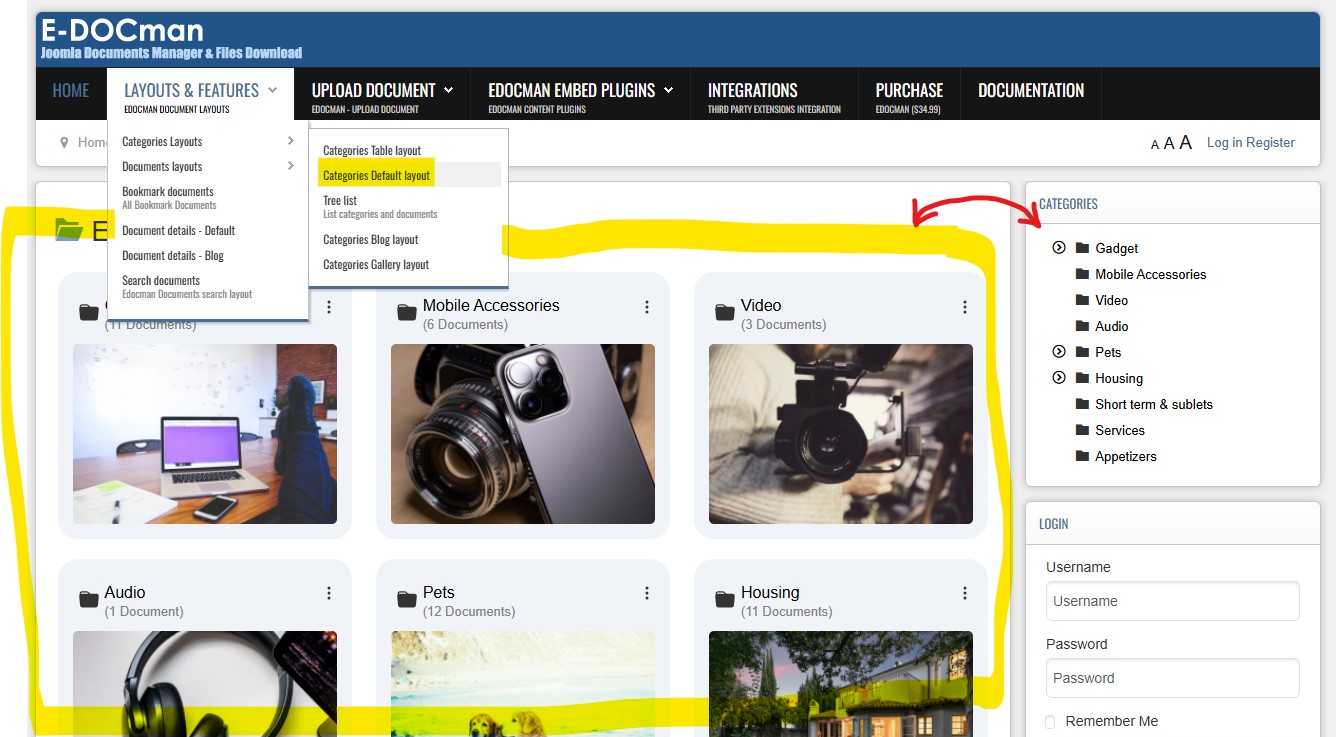Toggle the Layouts & Features dropdown
The width and height of the screenshot is (1336, 737).
click(200, 95)
